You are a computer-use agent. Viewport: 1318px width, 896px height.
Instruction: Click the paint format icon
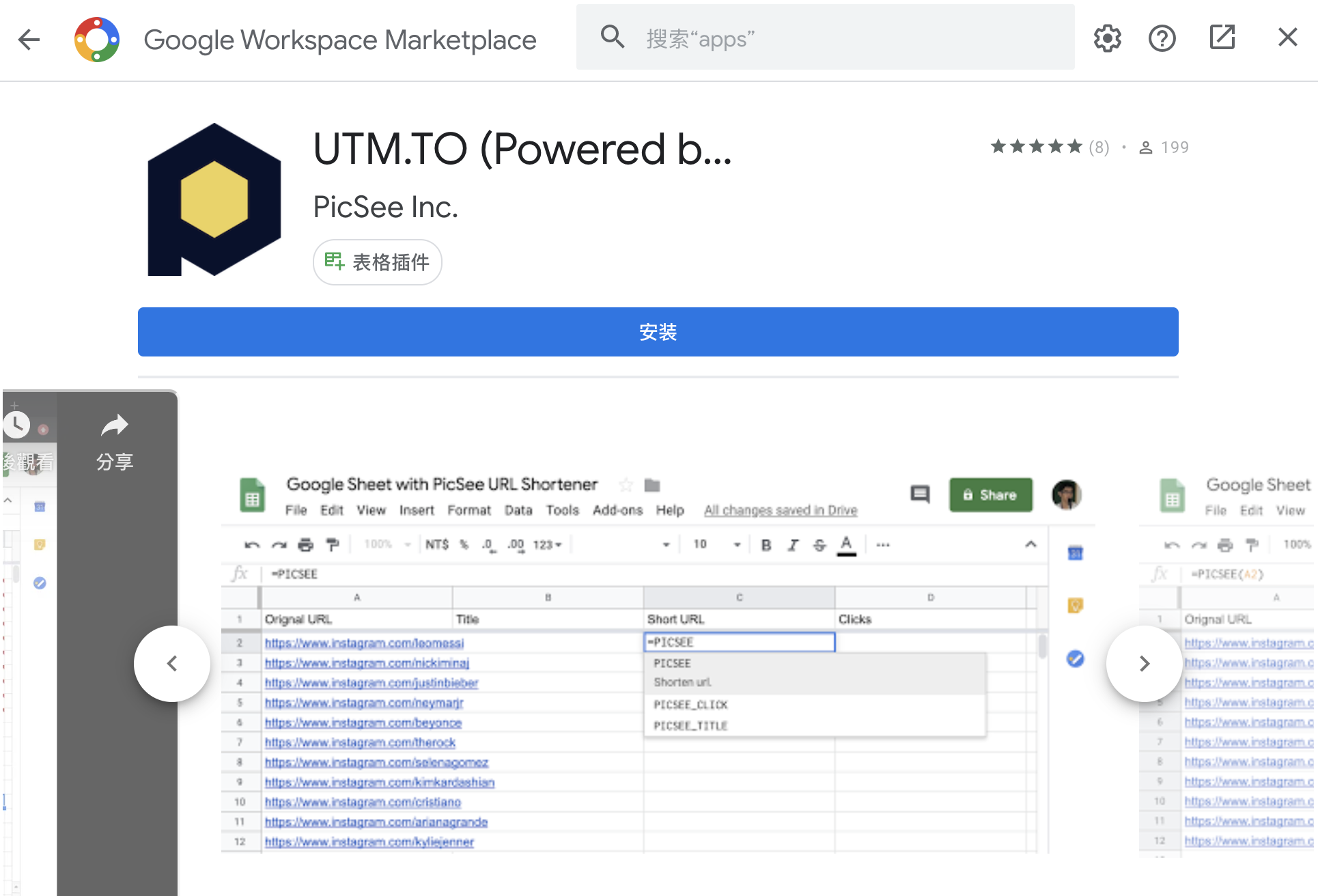[333, 544]
